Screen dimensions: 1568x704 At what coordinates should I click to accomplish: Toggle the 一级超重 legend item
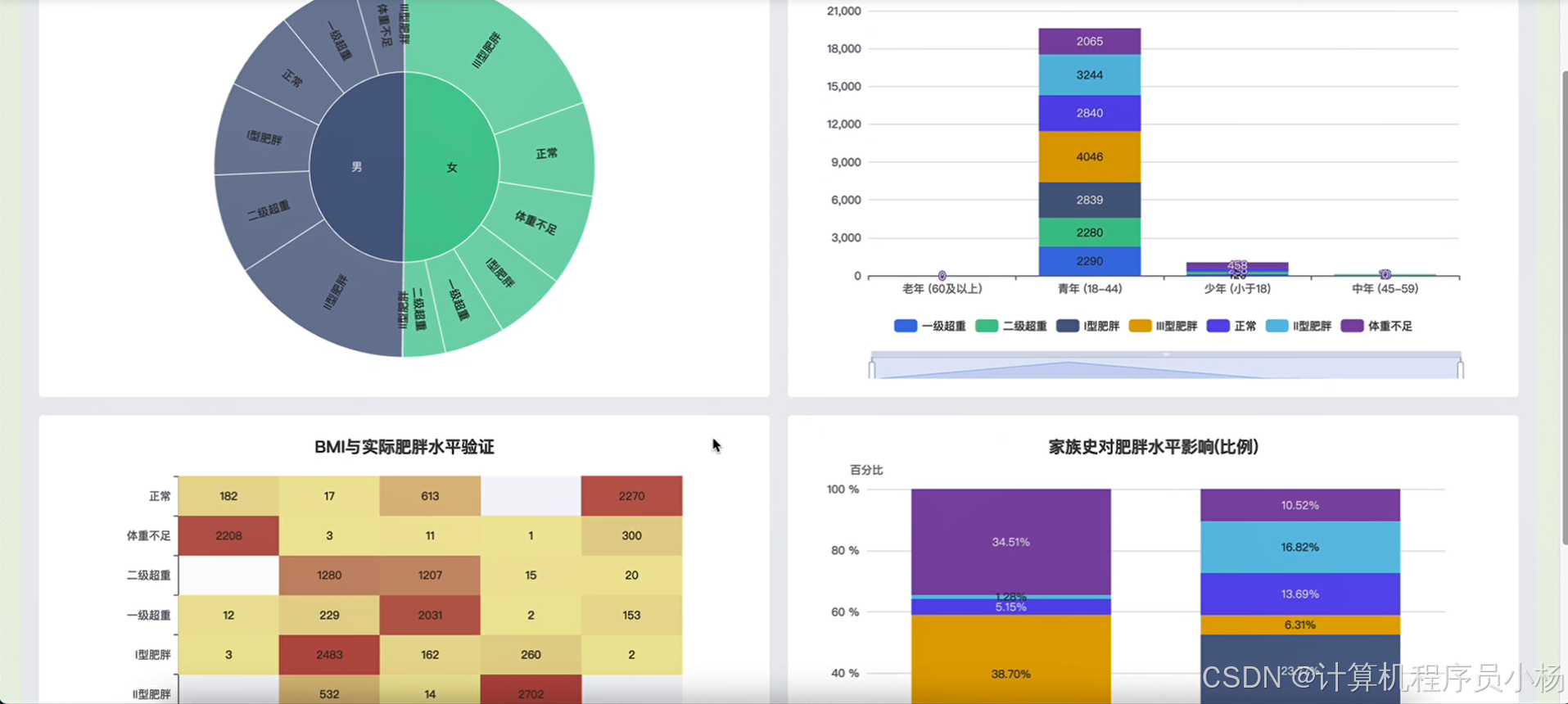pos(929,326)
